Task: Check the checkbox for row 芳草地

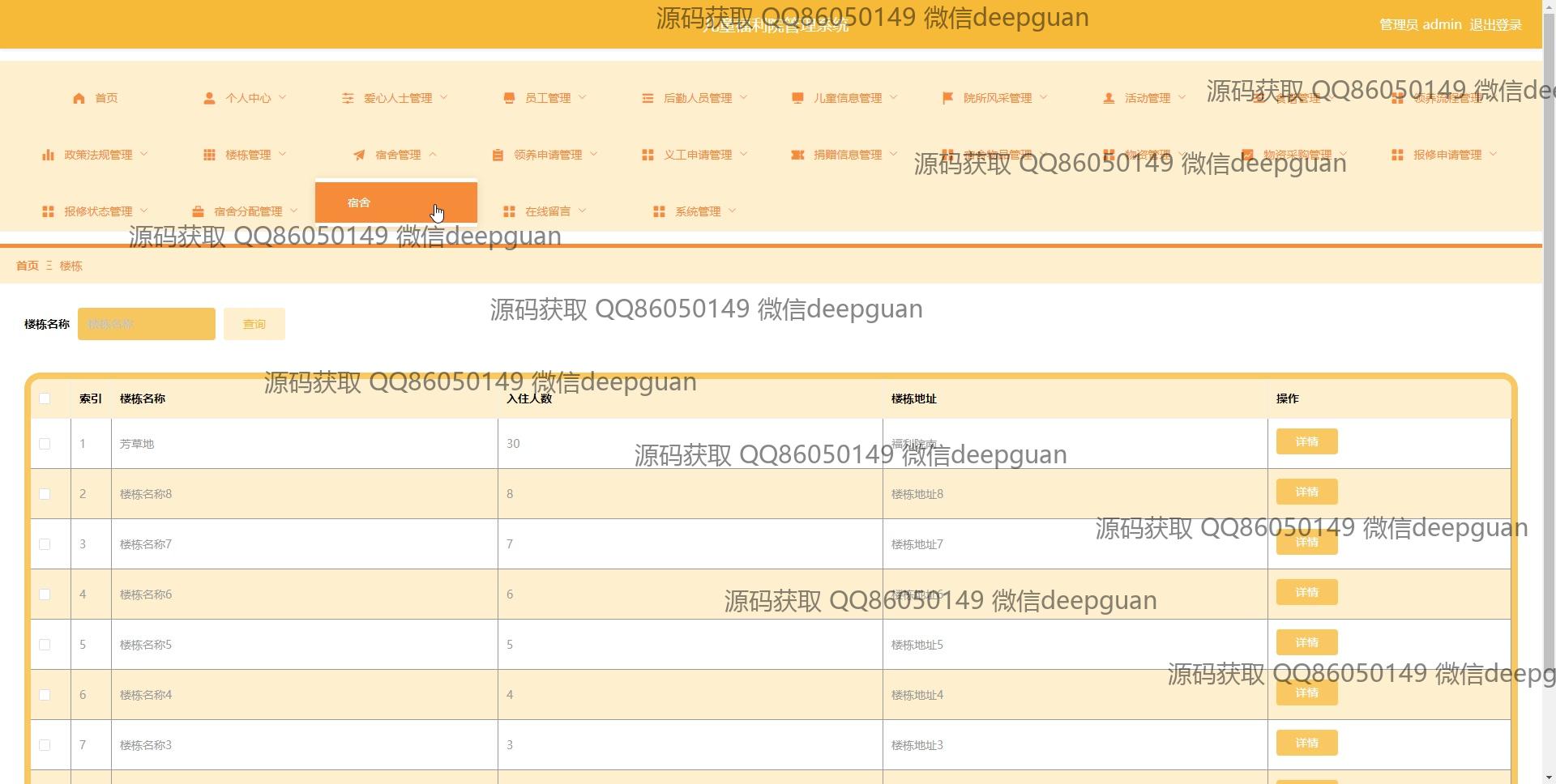Action: (45, 444)
